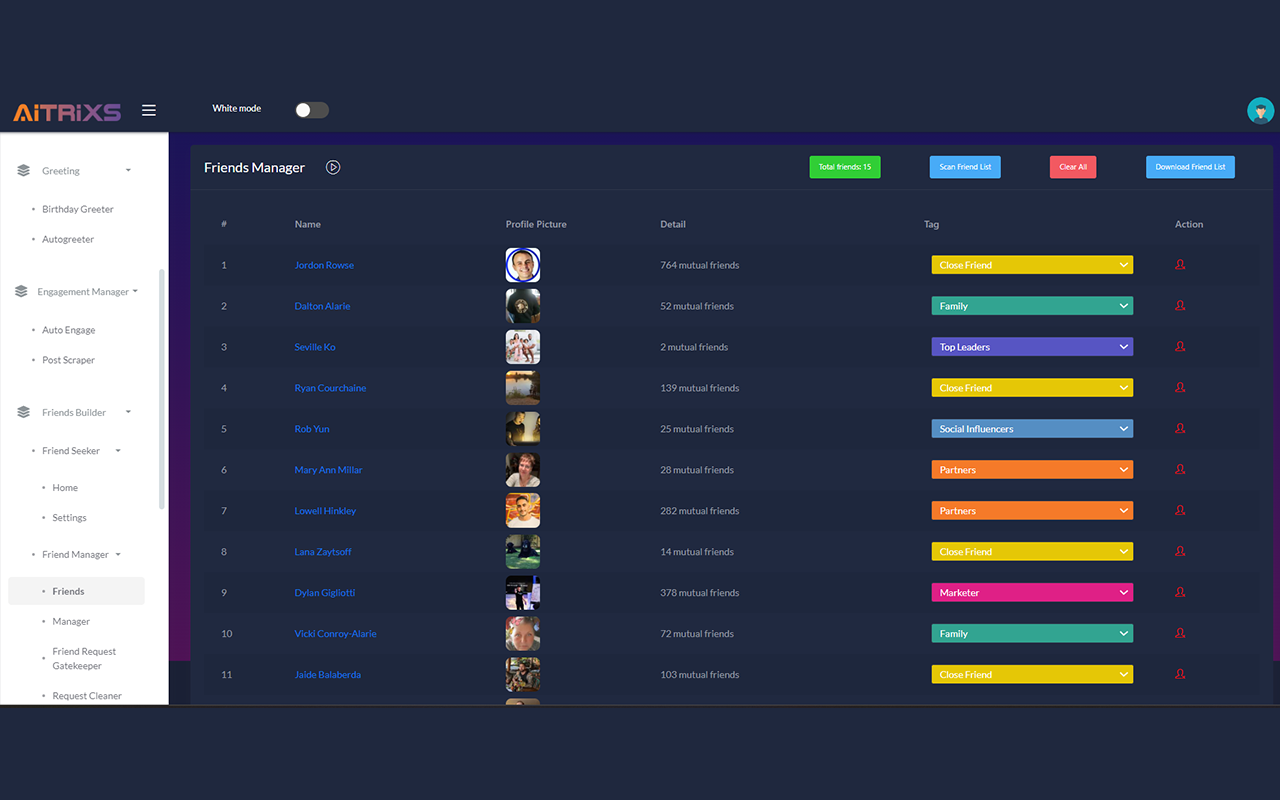
Task: Click Seville Ko profile picture
Action: point(523,347)
